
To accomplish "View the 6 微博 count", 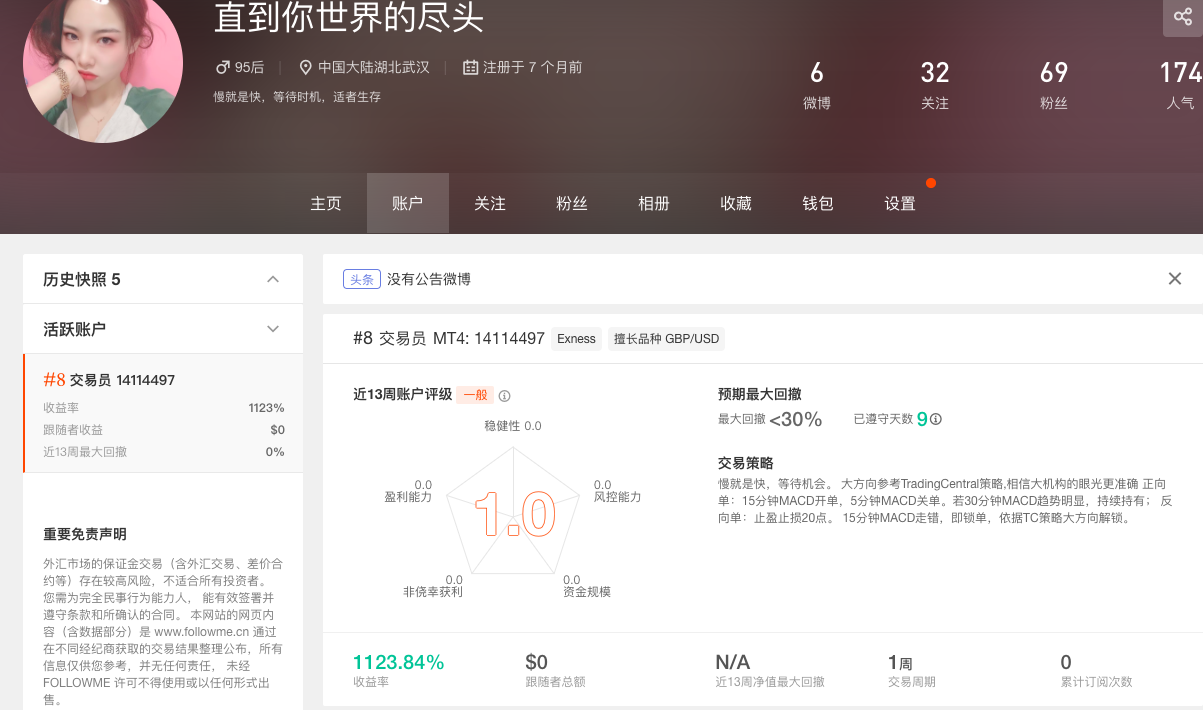I will 817,85.
